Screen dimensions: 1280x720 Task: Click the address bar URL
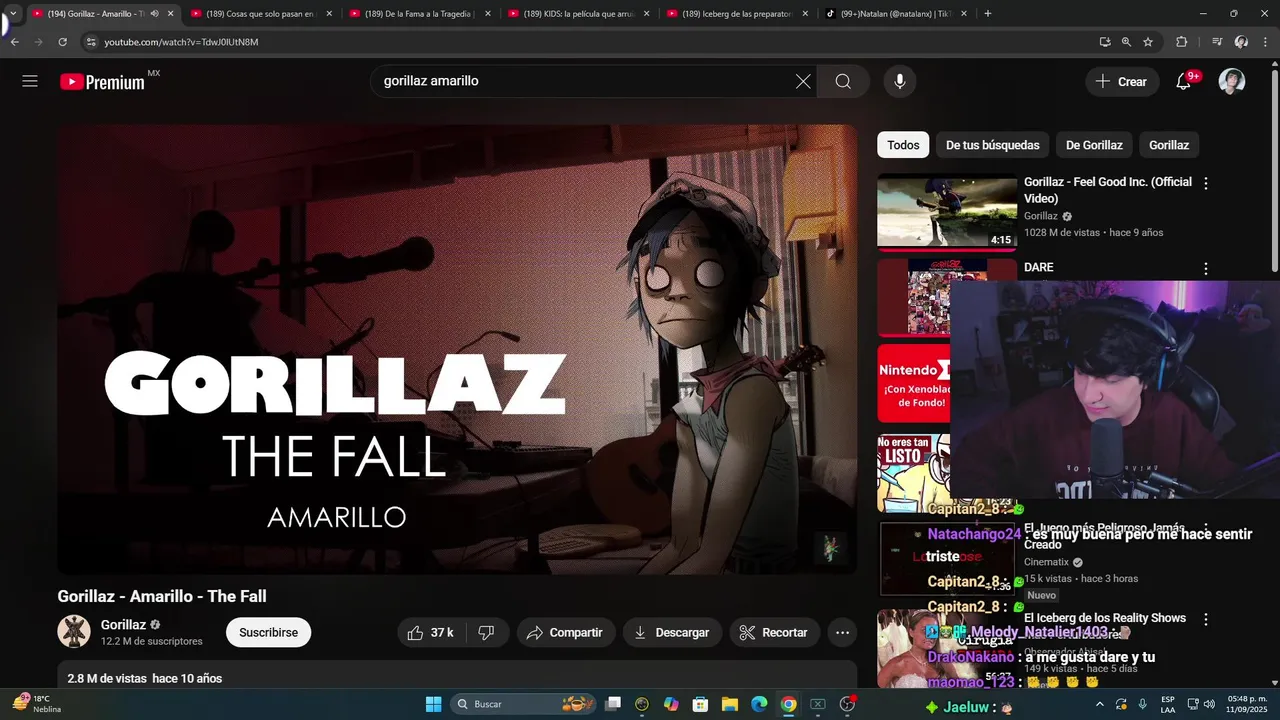[181, 42]
